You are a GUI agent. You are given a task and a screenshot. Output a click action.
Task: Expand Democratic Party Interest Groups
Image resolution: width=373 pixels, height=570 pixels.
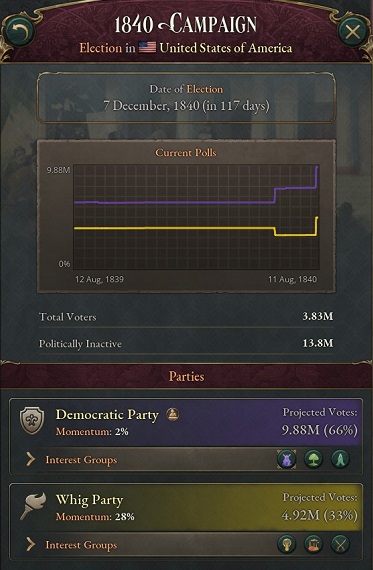tap(72, 460)
